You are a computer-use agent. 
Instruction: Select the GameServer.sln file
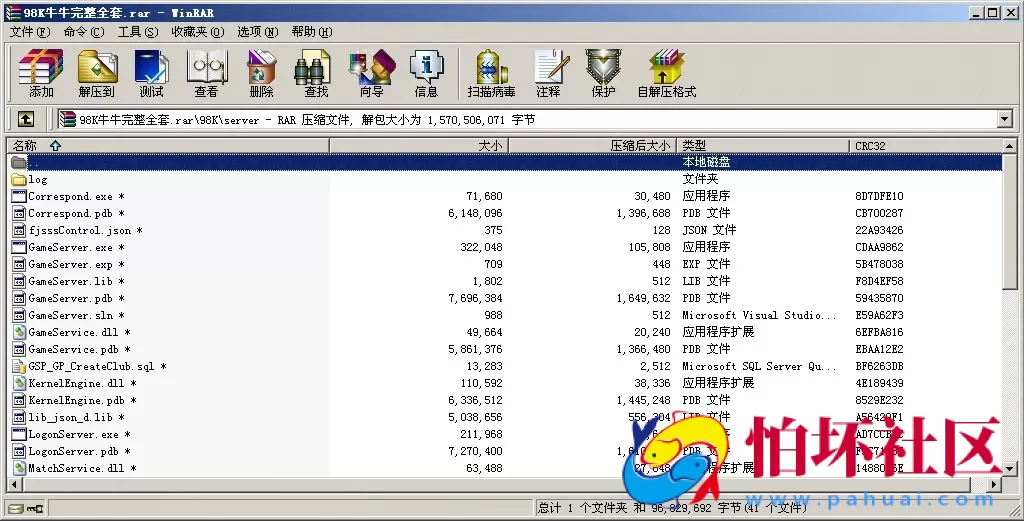click(70, 315)
